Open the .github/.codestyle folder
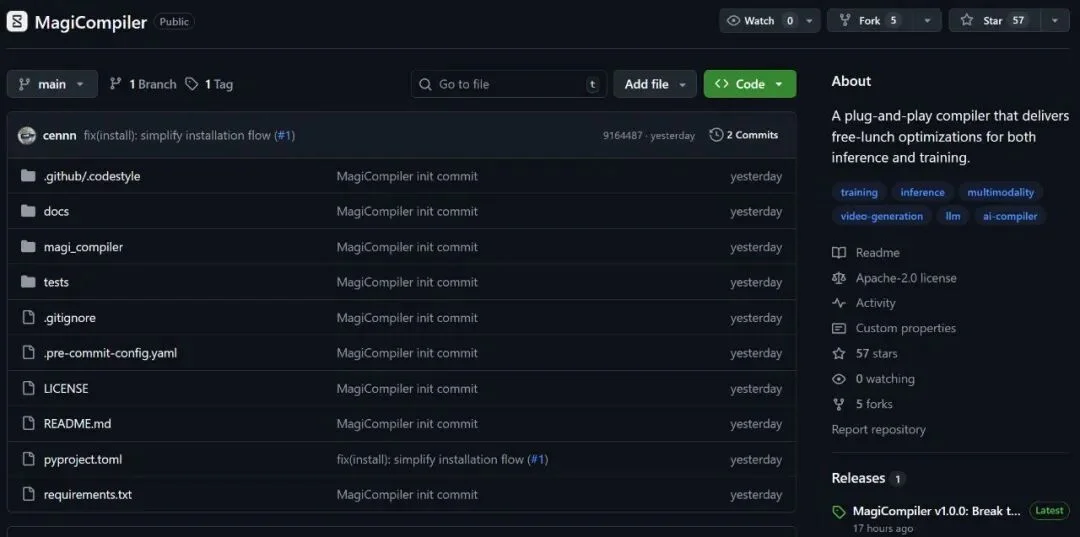 coord(91,176)
